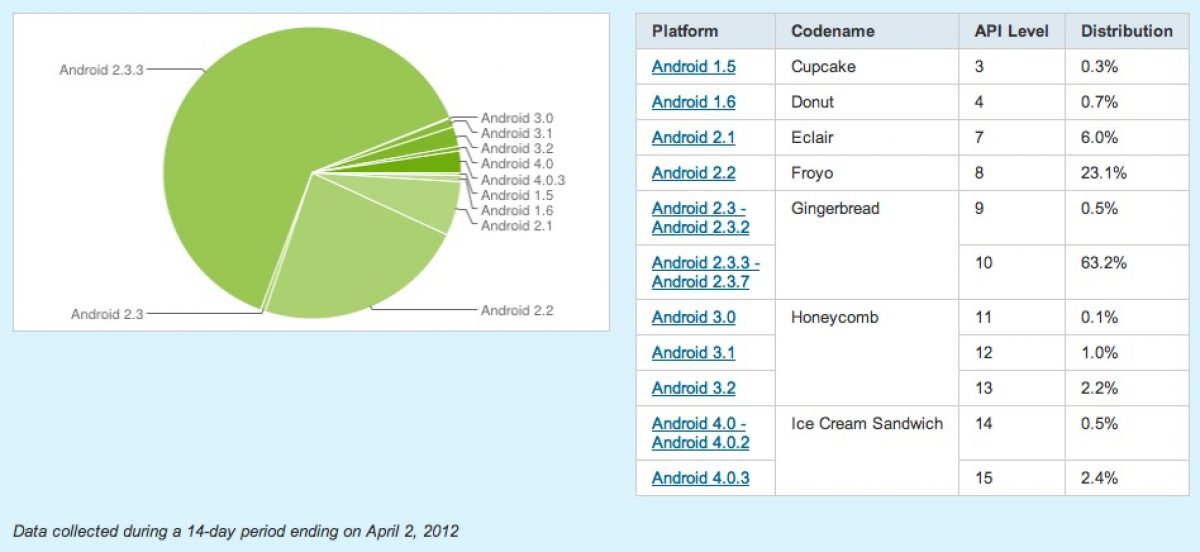Click the Android 2.2 chart label
The width and height of the screenshot is (1200, 552).
pyautogui.click(x=516, y=310)
